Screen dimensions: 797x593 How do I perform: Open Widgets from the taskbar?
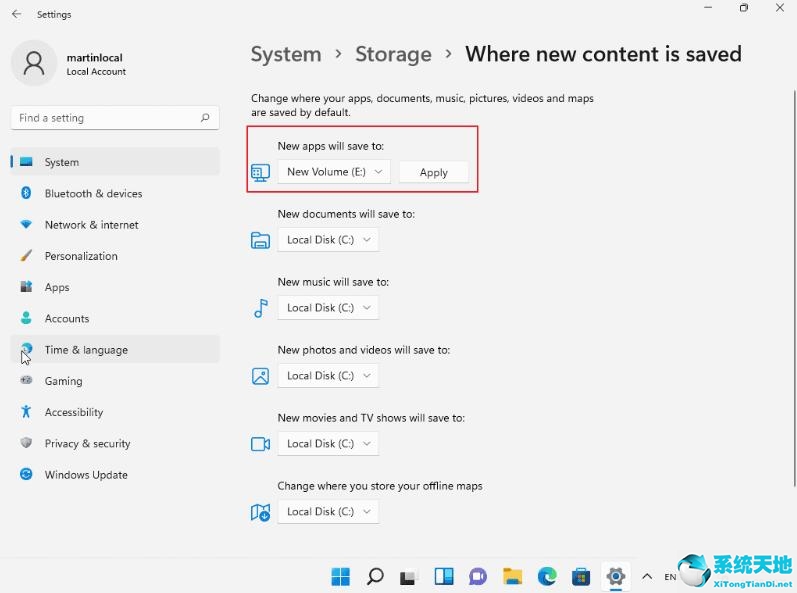[444, 576]
